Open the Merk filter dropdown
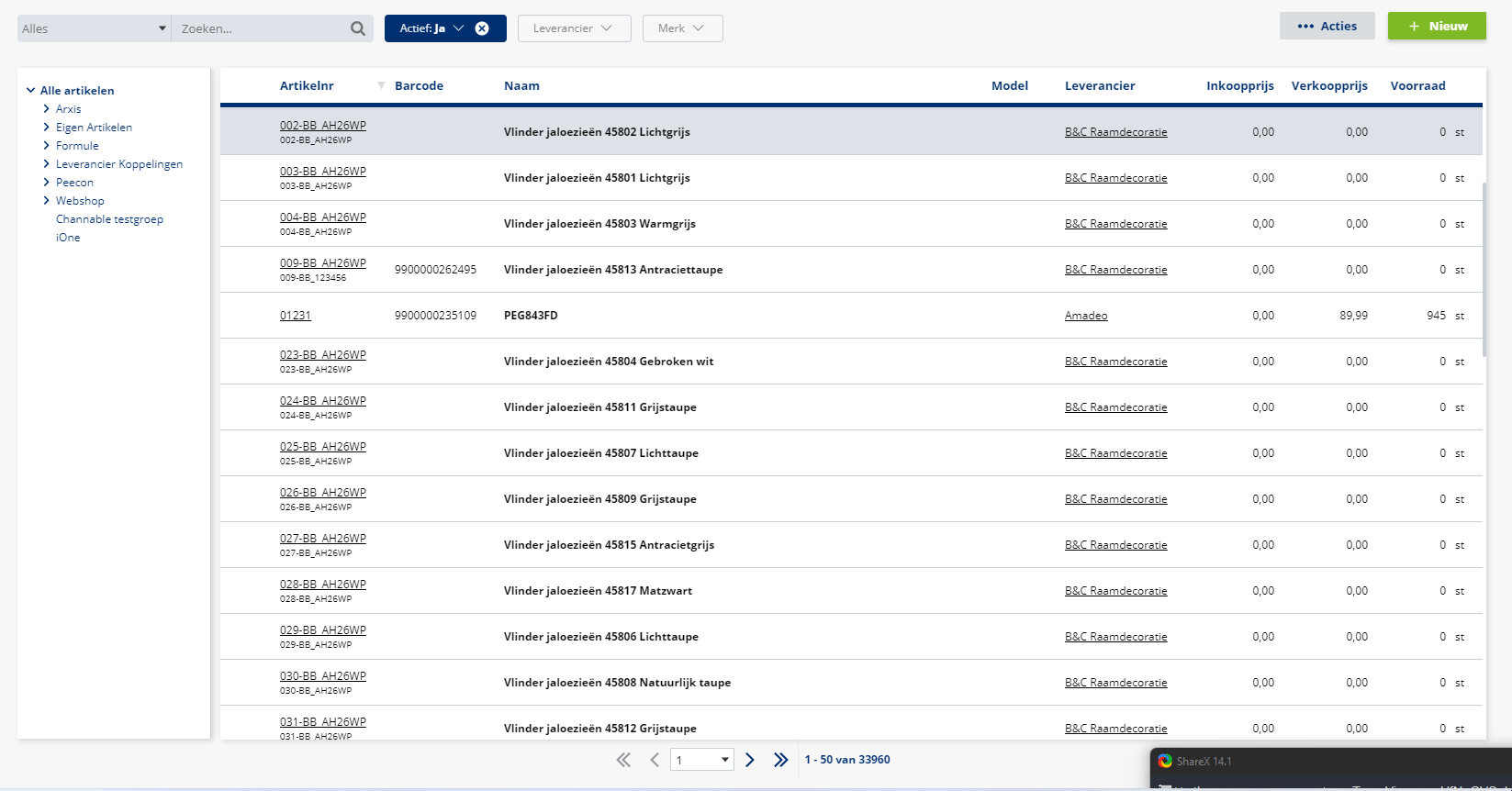 pos(682,28)
